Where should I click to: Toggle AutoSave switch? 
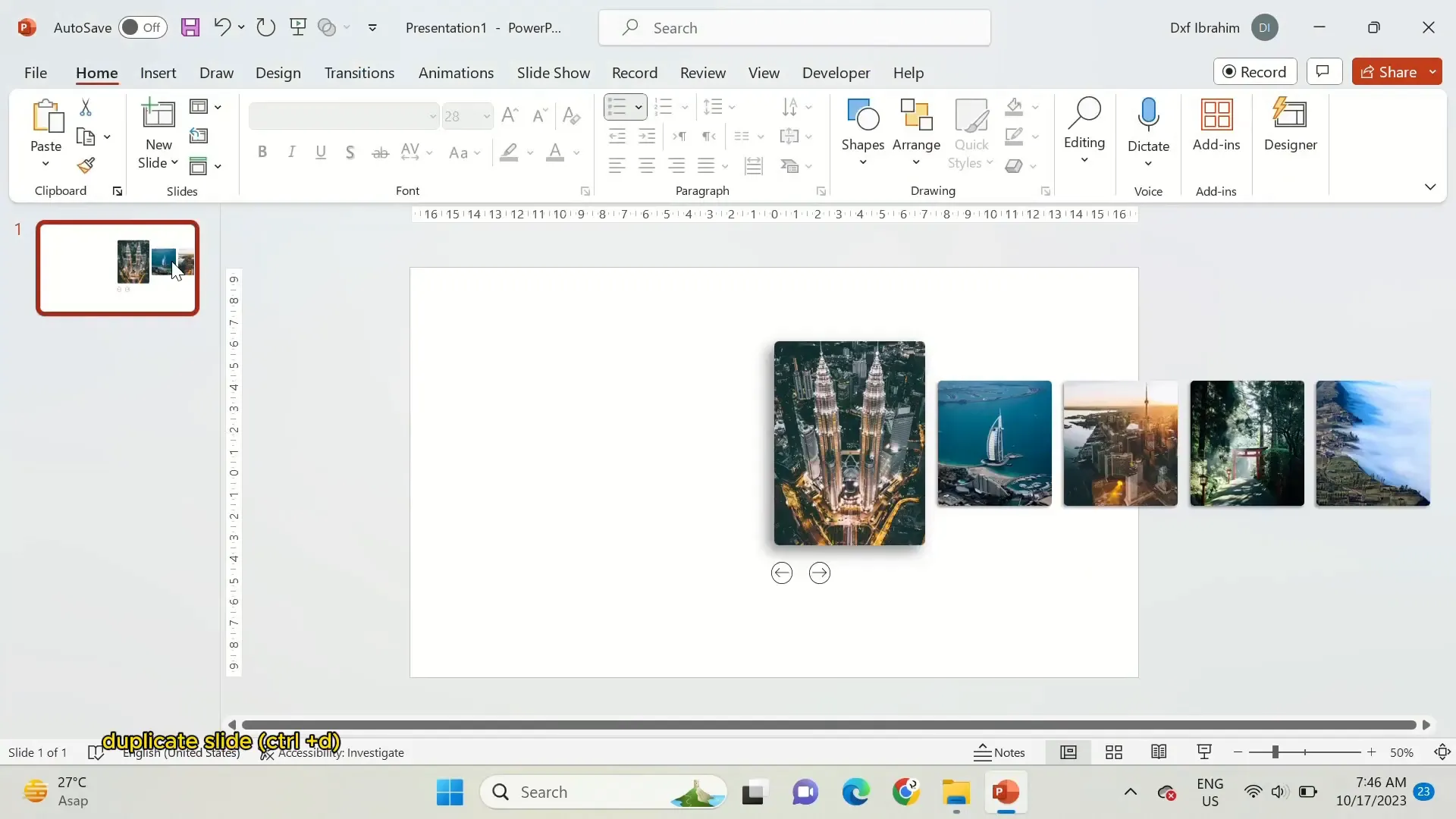[x=143, y=28]
